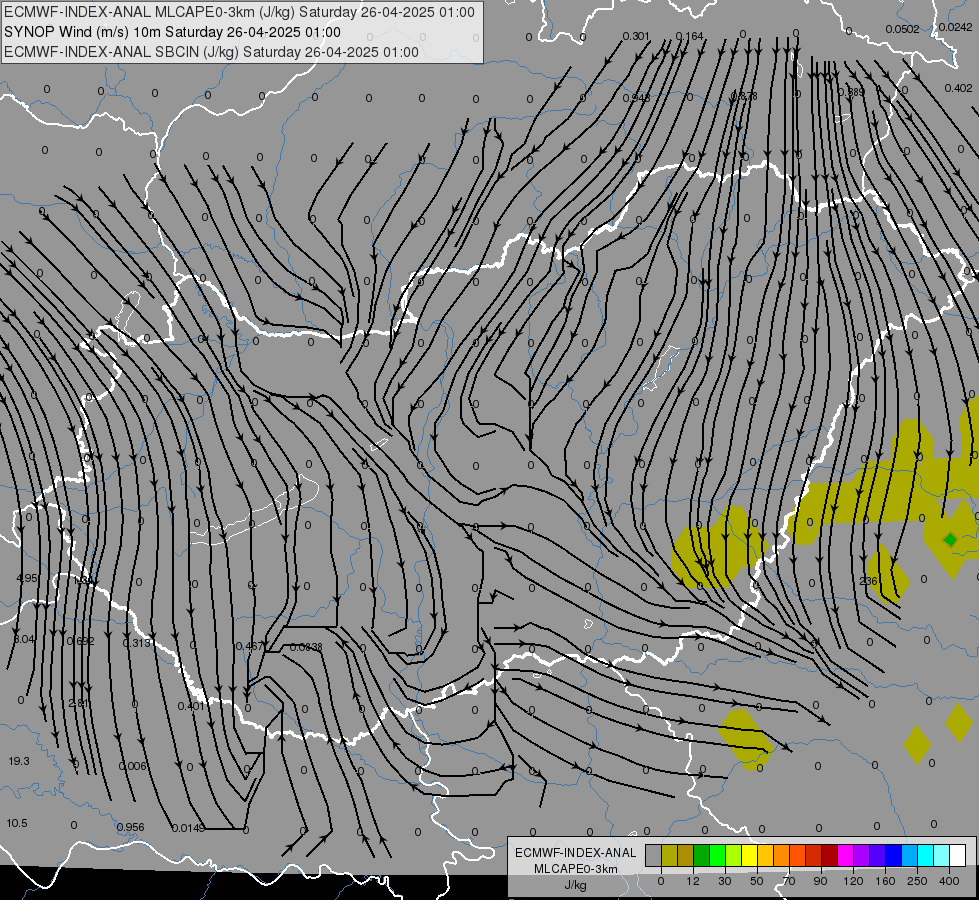Select the pure yellow legend swatch
Image resolution: width=979 pixels, height=900 pixels.
coord(749,855)
